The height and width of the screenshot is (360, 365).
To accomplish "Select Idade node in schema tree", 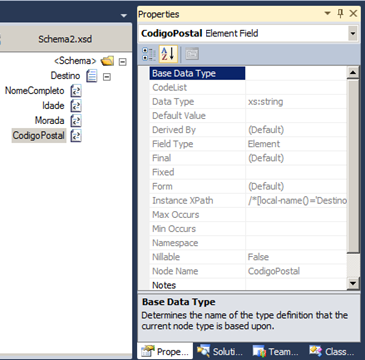I will (53, 106).
